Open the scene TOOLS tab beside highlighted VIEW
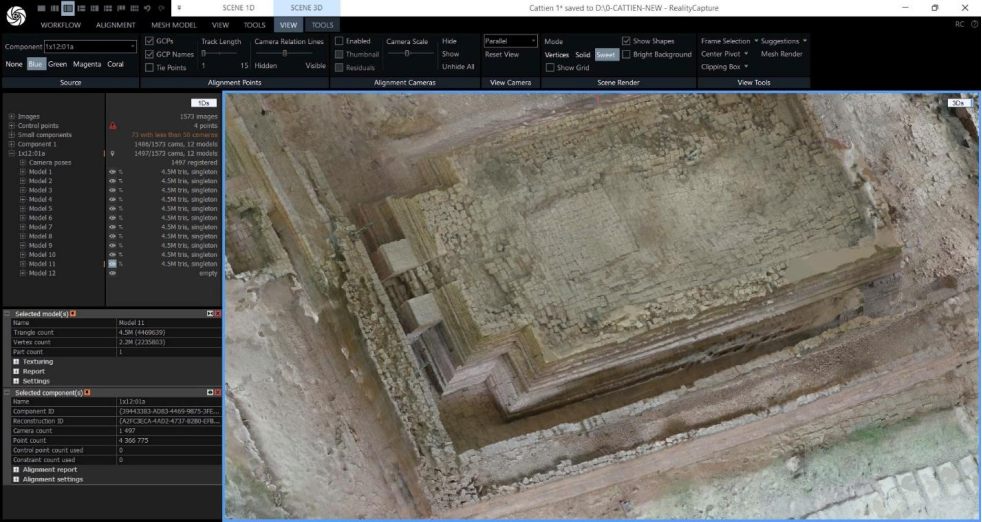This screenshot has width=982, height=522. coord(323,25)
